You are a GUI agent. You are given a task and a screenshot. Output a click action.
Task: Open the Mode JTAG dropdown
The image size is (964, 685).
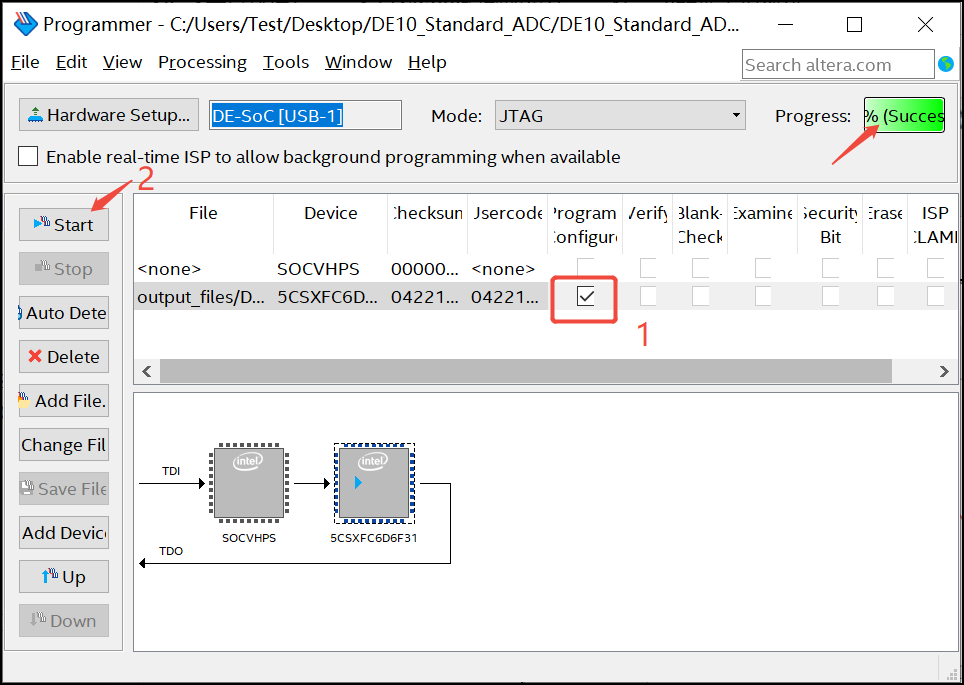coord(620,116)
